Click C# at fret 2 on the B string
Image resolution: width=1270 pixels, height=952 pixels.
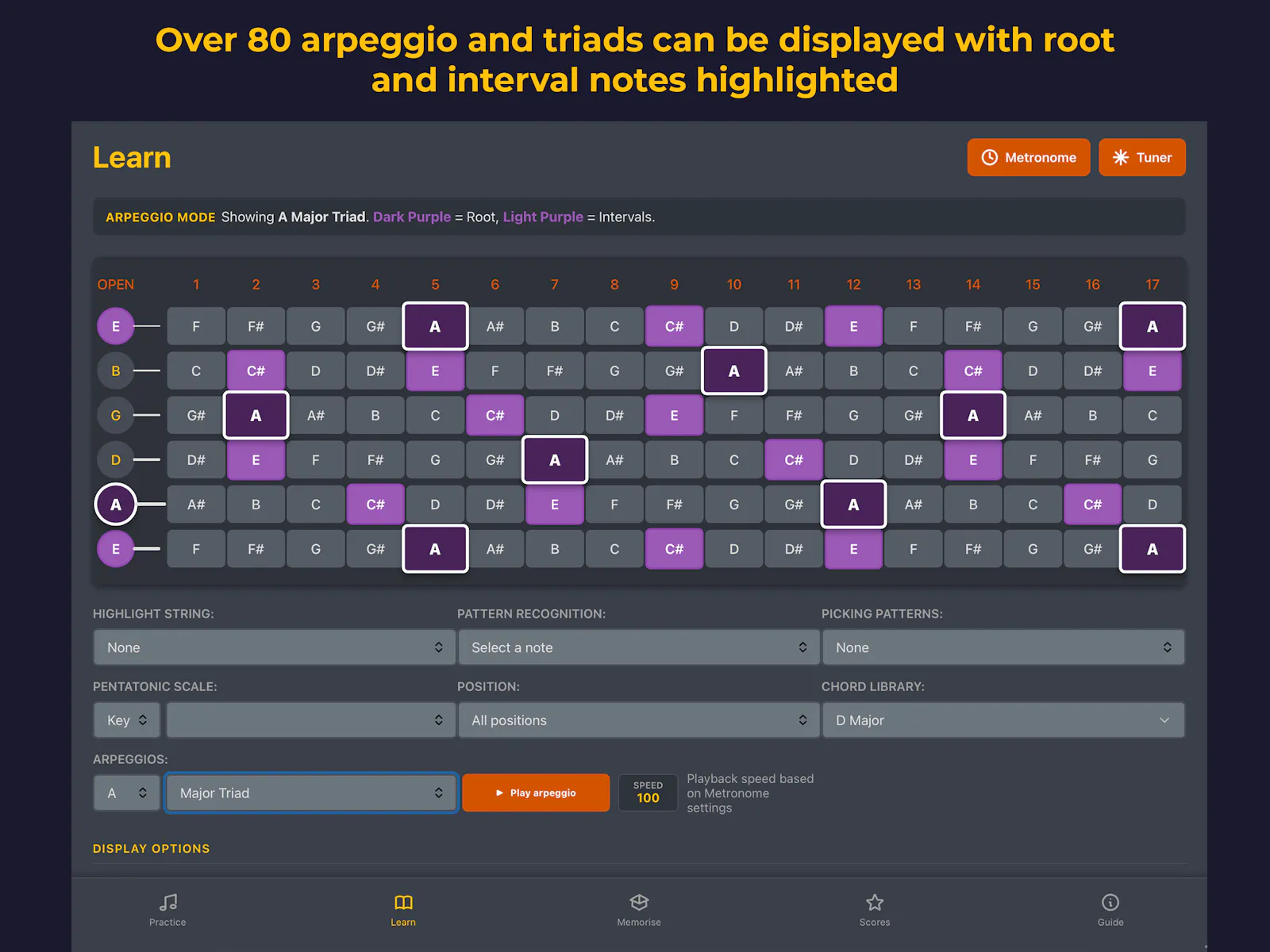point(256,370)
